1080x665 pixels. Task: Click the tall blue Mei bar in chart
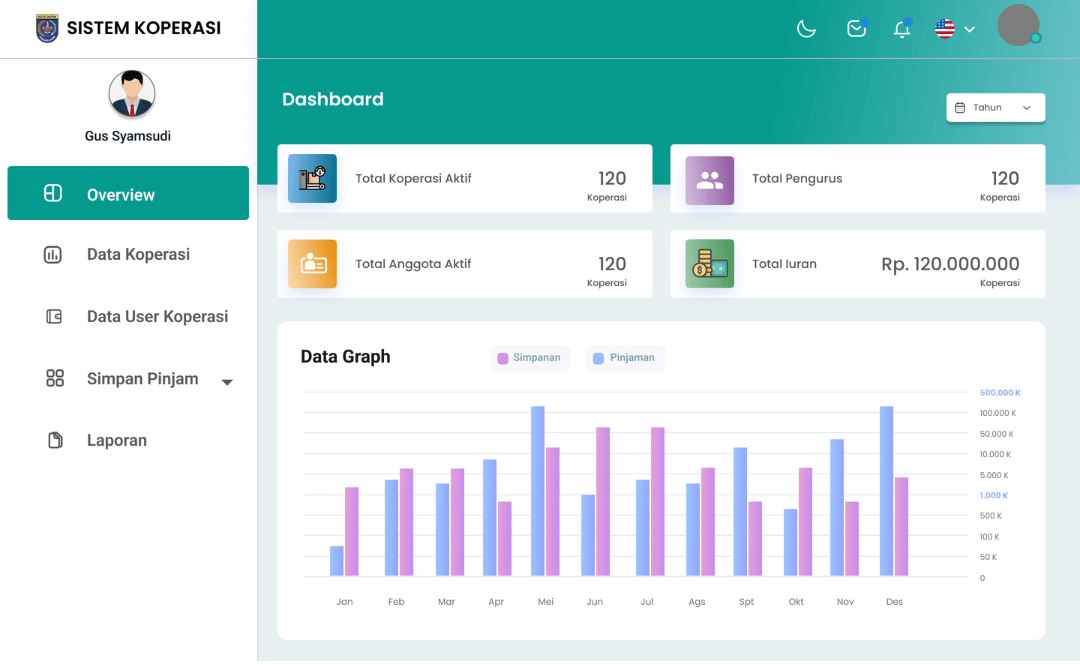click(x=537, y=490)
